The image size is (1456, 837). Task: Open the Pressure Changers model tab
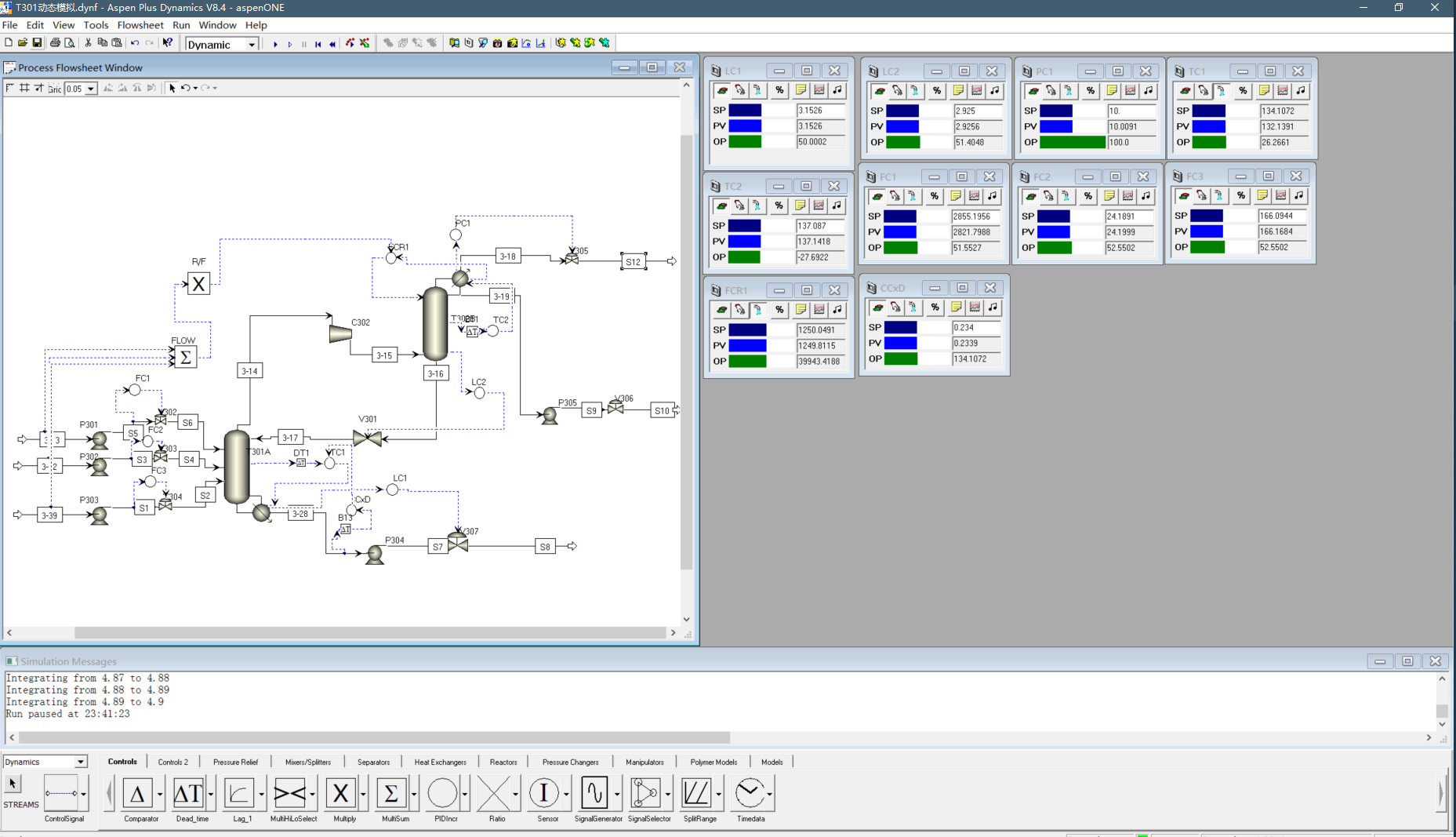(570, 762)
